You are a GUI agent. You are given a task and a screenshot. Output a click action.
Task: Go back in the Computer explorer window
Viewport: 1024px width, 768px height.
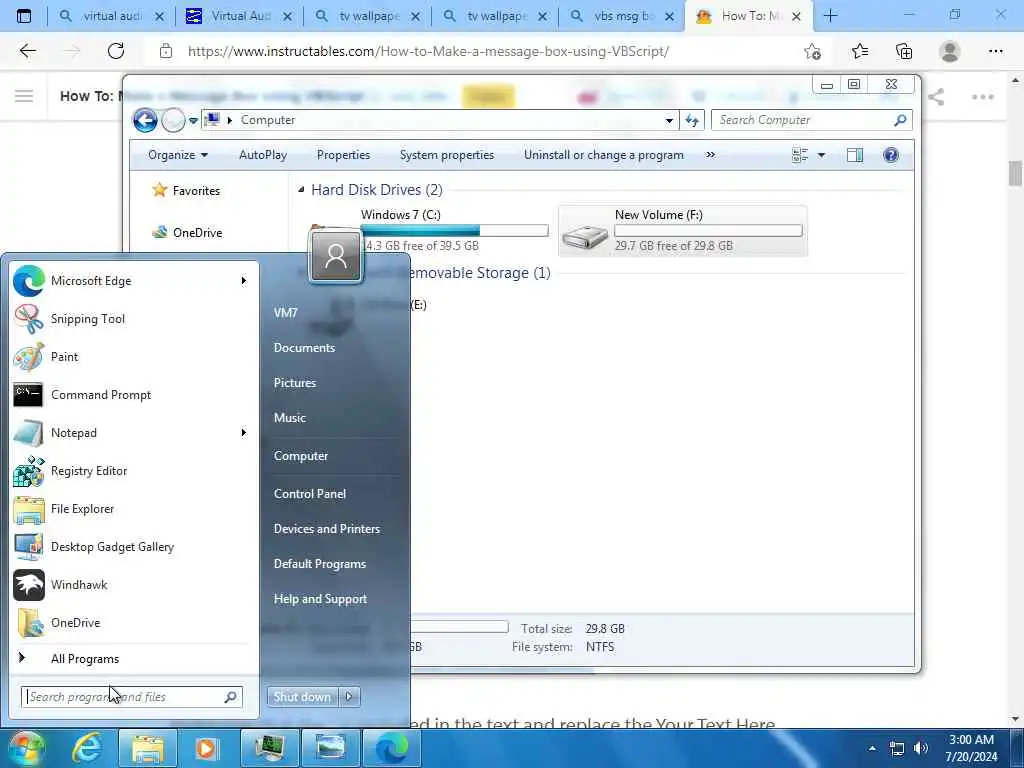(x=145, y=120)
